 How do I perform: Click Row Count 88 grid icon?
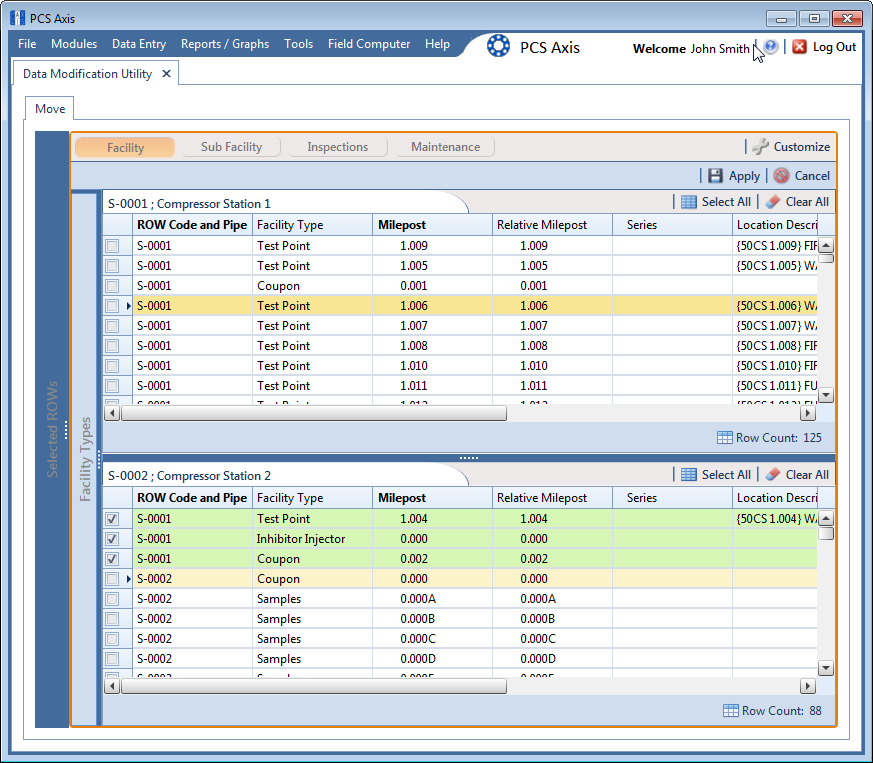coord(730,711)
